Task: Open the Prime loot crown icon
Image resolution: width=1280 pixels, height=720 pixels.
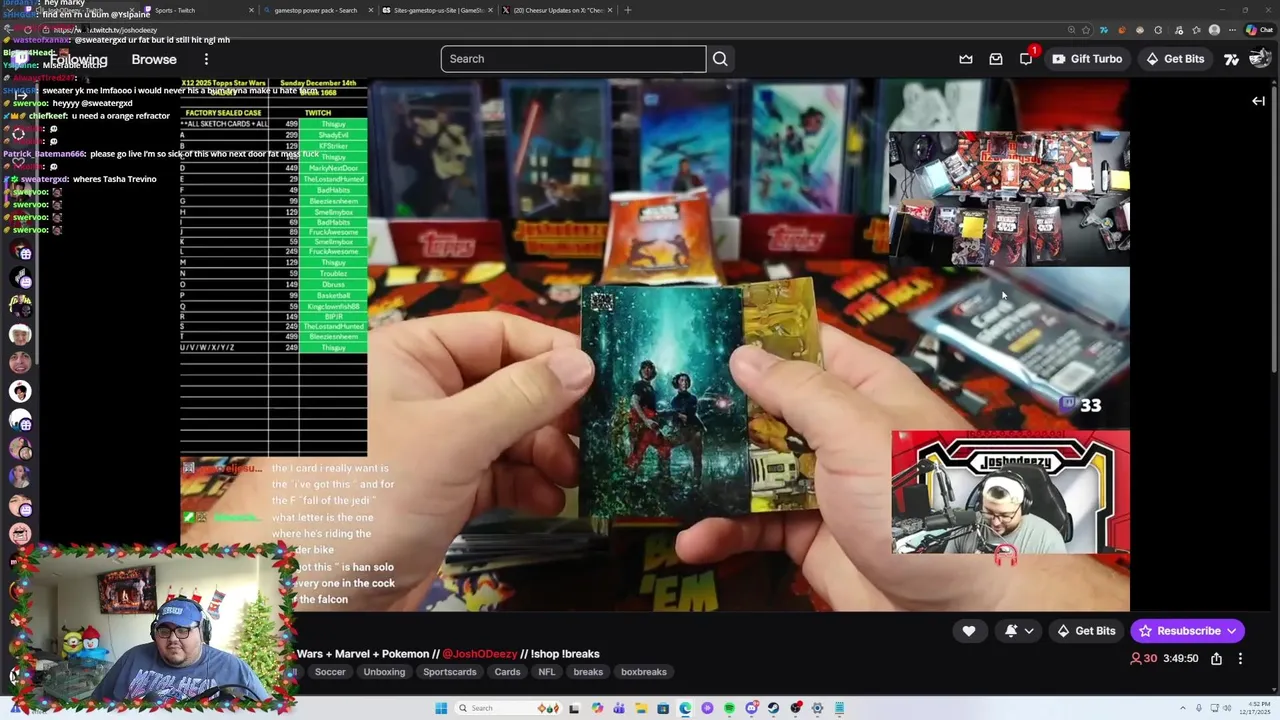Action: click(966, 59)
